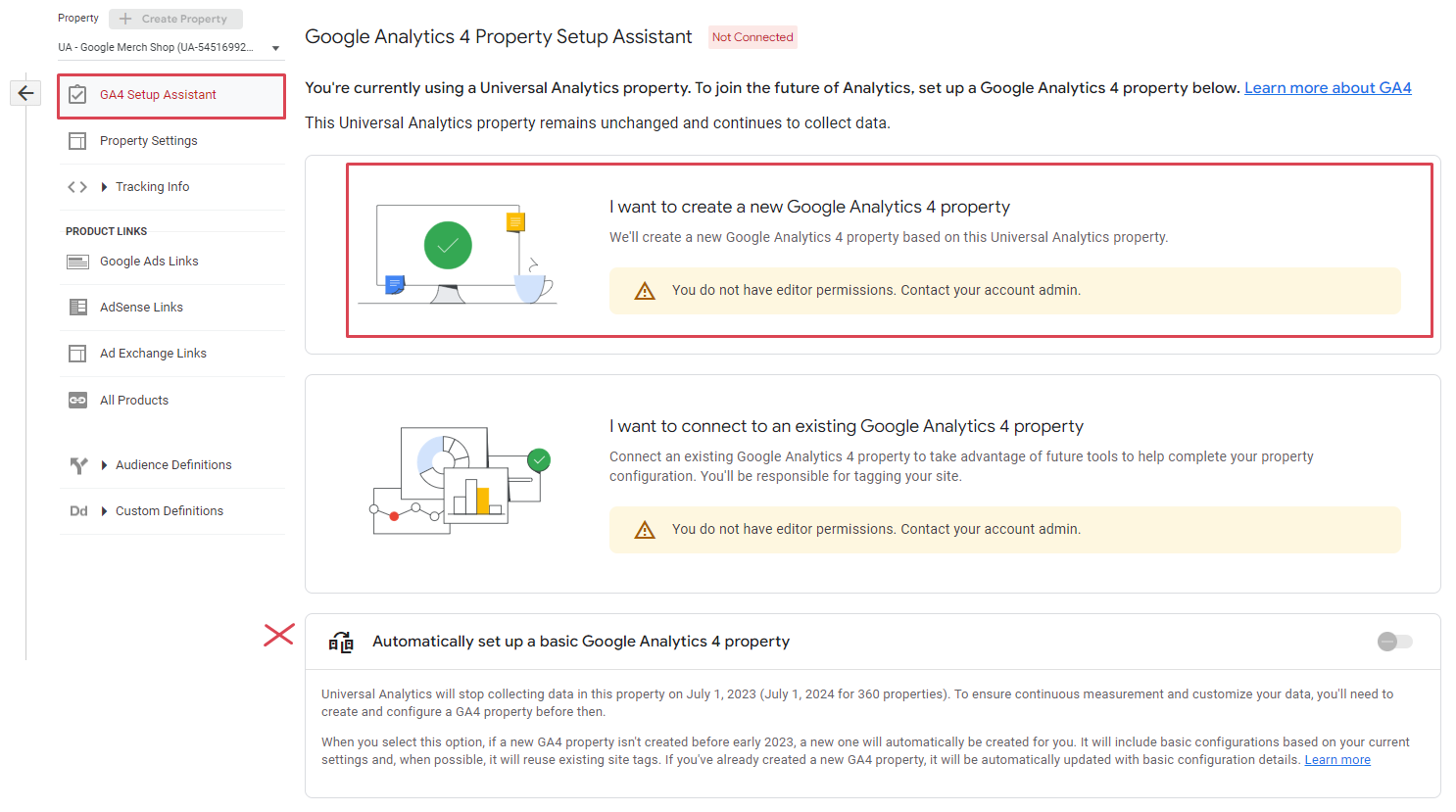Open Learn more about GA4 link
This screenshot has width=1456, height=812.
1328,88
